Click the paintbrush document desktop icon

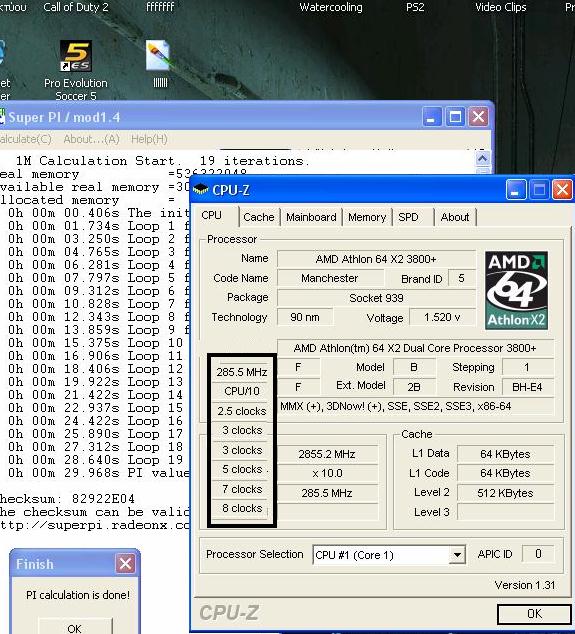point(159,63)
